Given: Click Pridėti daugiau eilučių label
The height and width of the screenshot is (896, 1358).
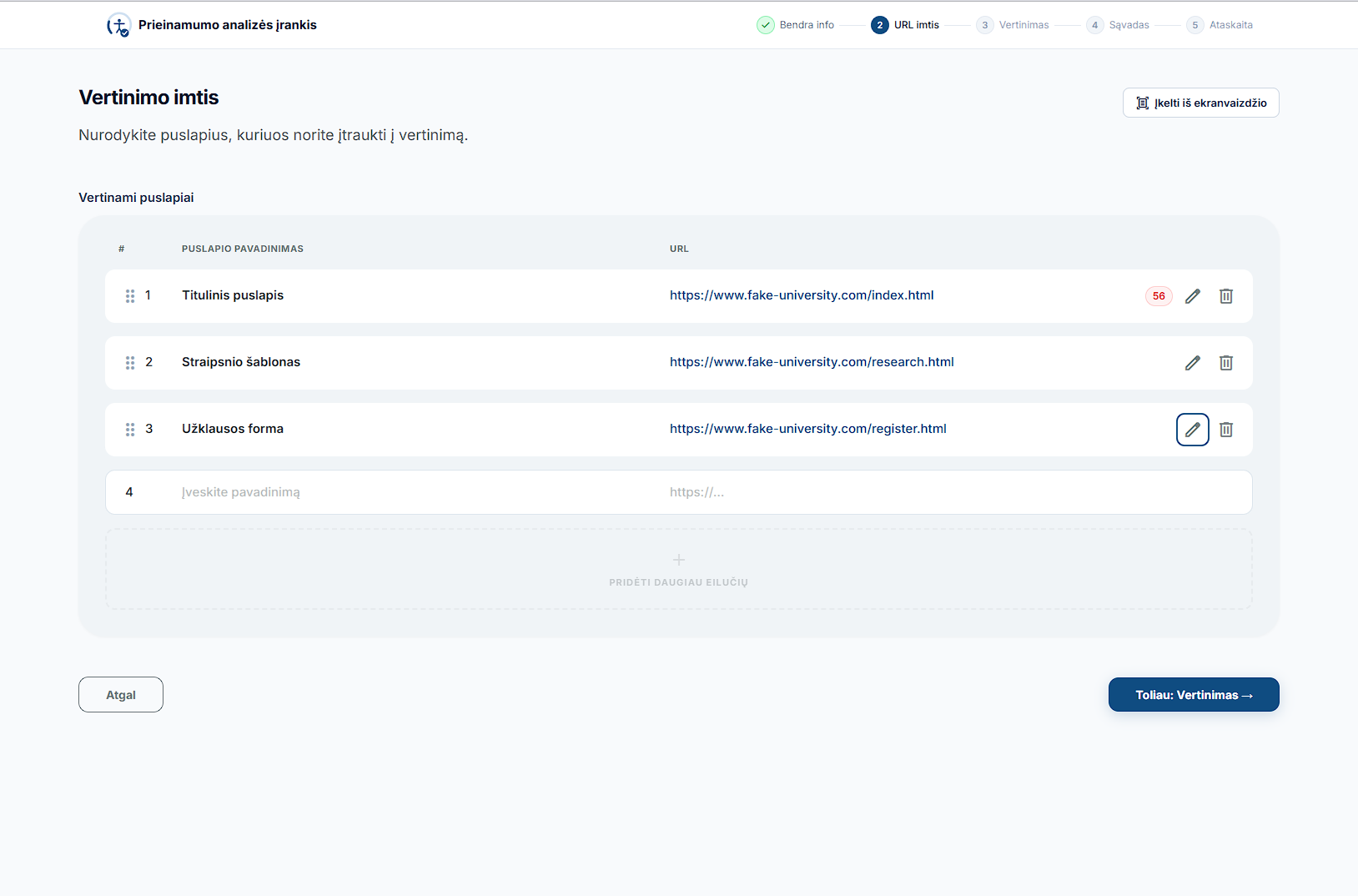Looking at the screenshot, I should (x=679, y=582).
